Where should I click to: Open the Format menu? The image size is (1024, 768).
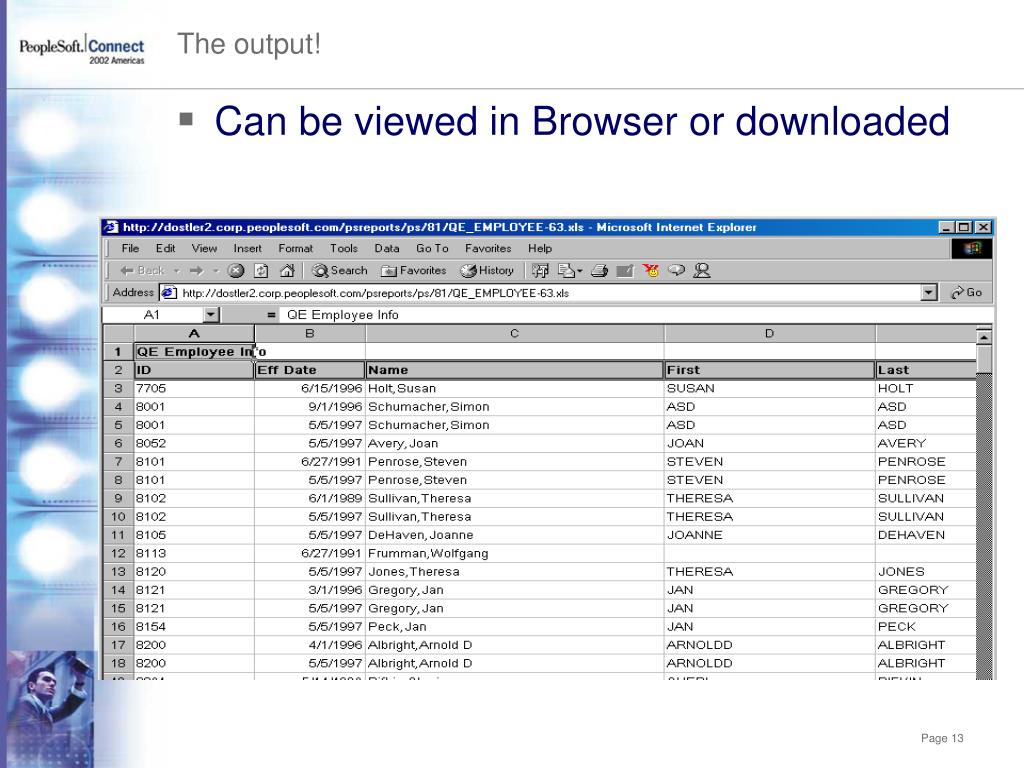point(296,248)
